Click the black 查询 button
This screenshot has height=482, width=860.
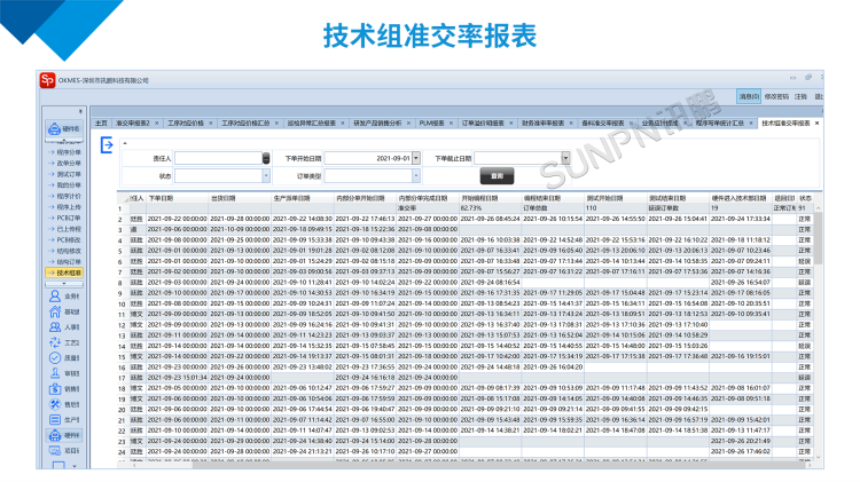[493, 175]
